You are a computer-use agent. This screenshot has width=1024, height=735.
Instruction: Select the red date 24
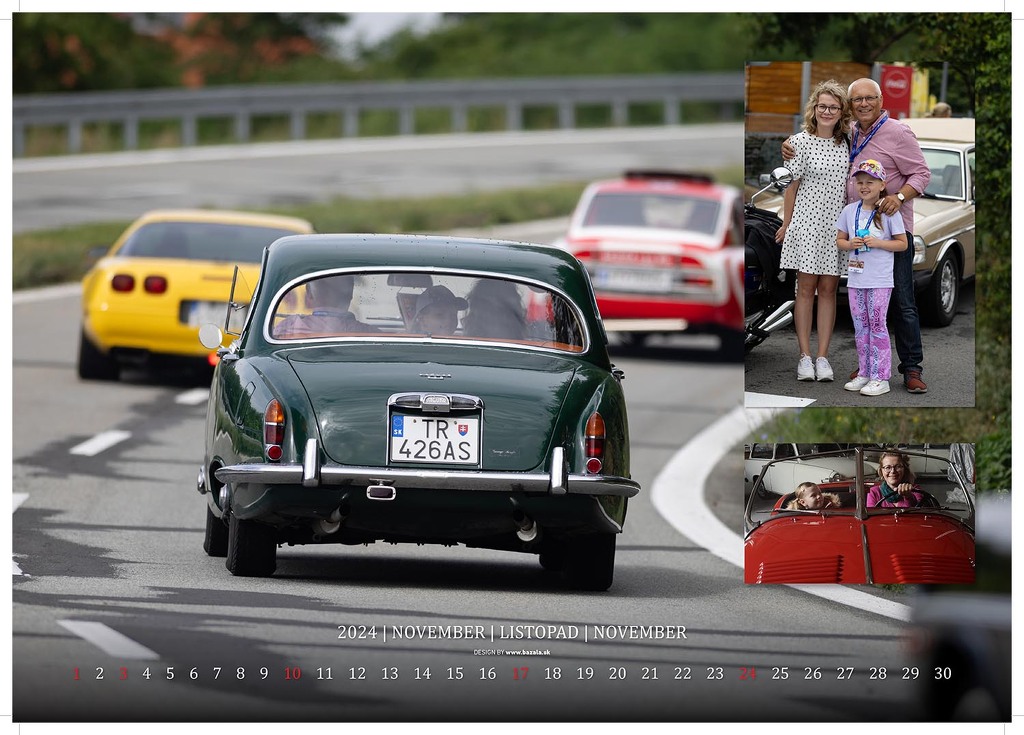[x=747, y=674]
